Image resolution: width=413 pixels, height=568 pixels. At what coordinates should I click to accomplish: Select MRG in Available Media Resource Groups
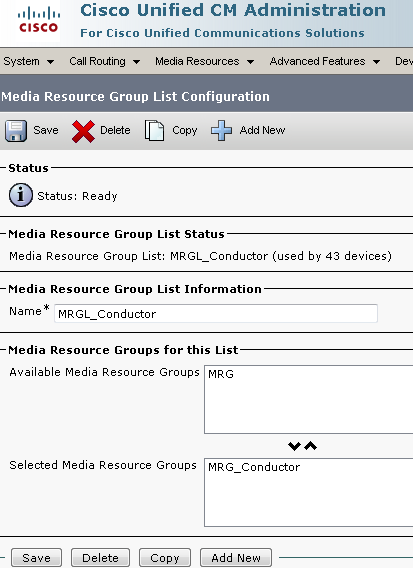pos(221,374)
